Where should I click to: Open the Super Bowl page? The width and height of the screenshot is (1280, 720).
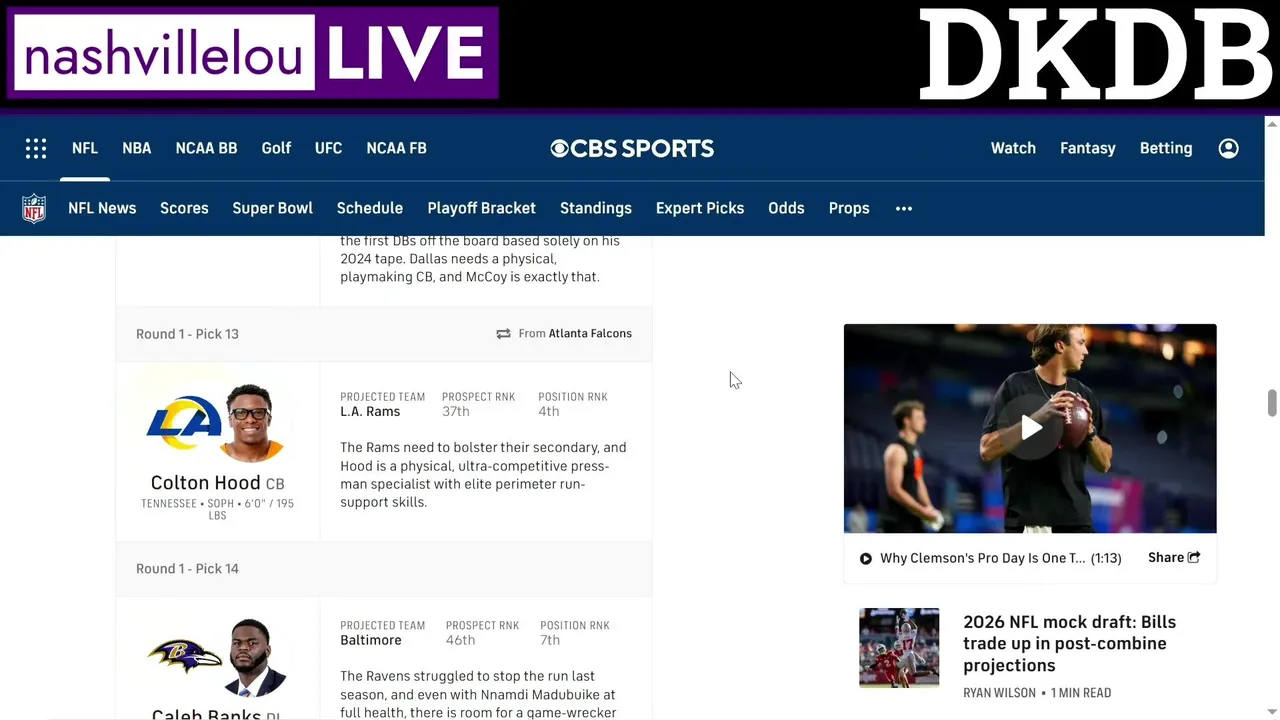(273, 208)
